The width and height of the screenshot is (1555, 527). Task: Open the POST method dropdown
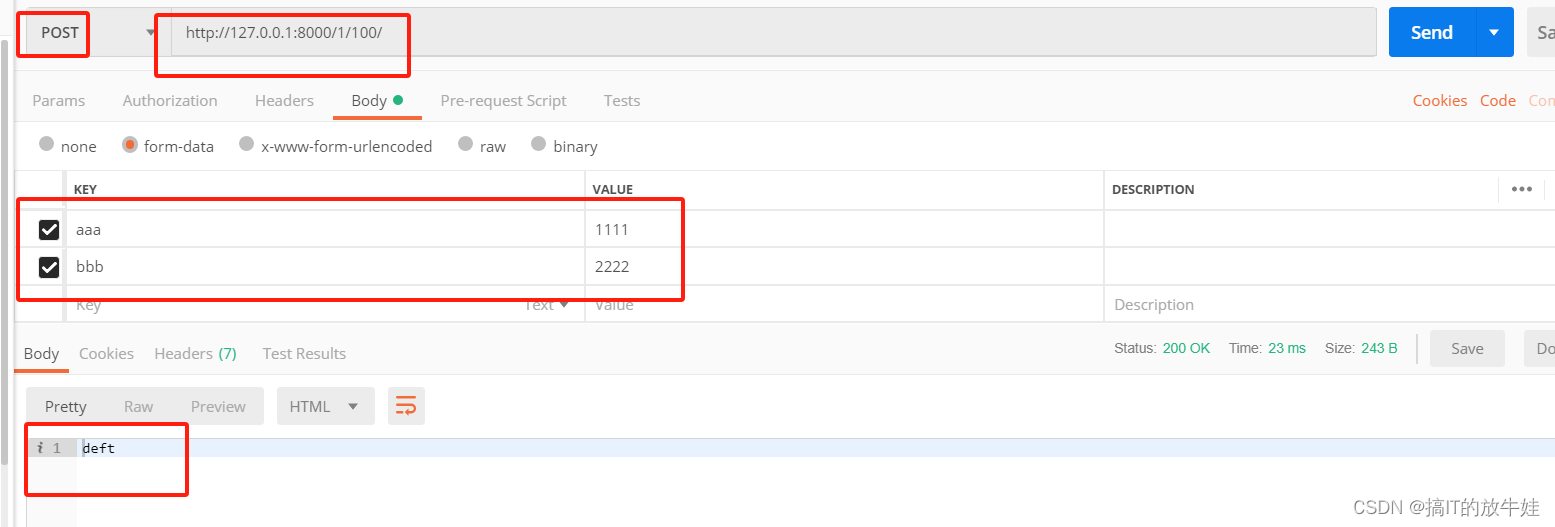[x=95, y=32]
